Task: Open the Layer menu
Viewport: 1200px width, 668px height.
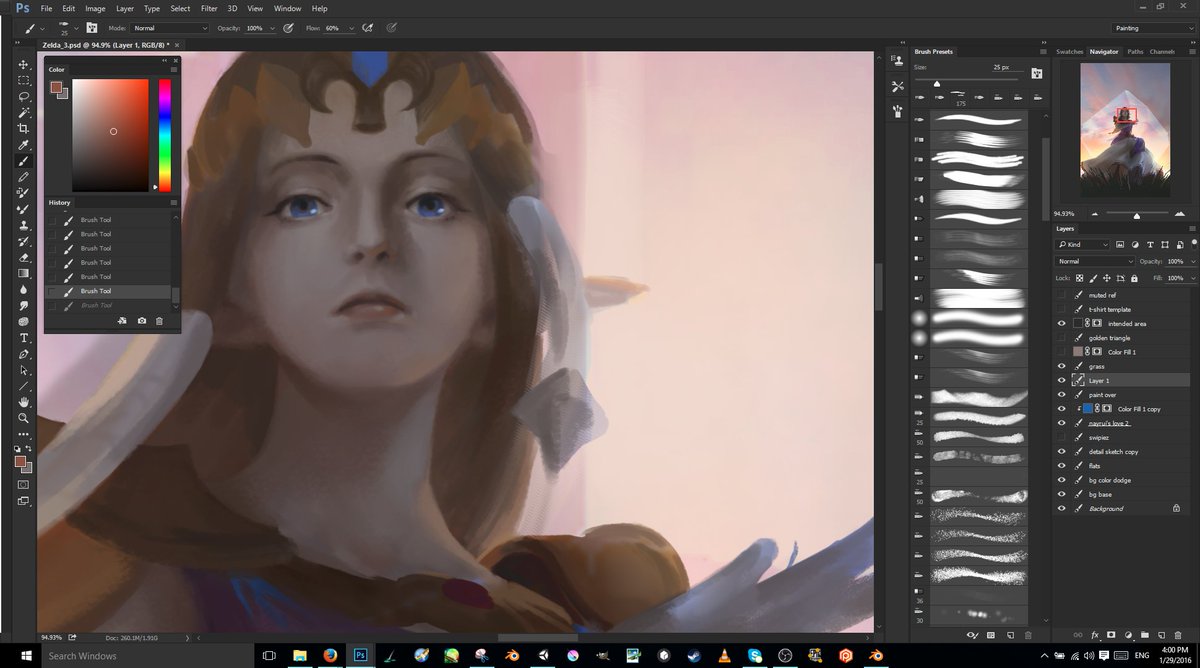Action: click(124, 8)
